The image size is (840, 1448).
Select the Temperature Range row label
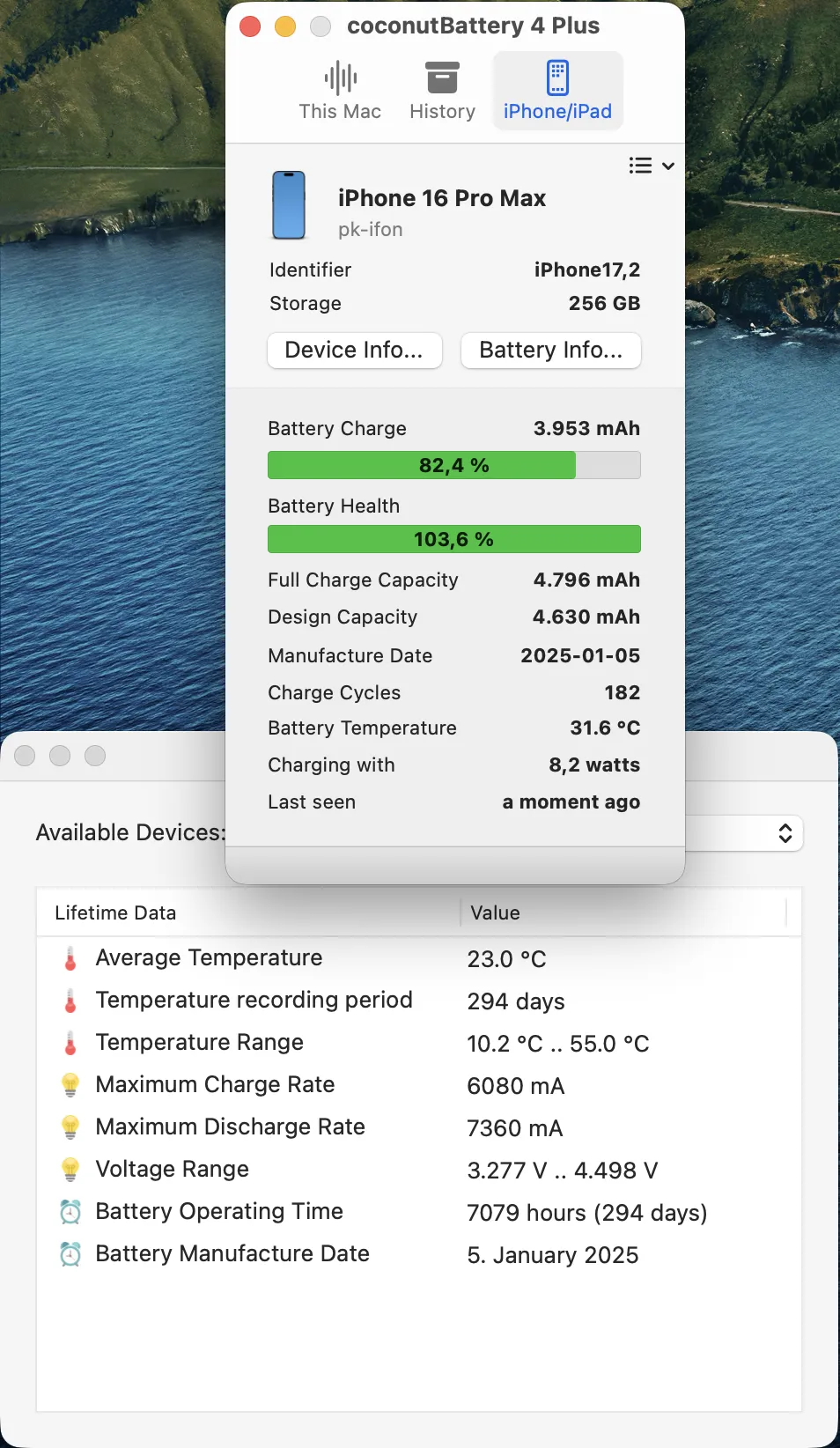pos(199,1042)
